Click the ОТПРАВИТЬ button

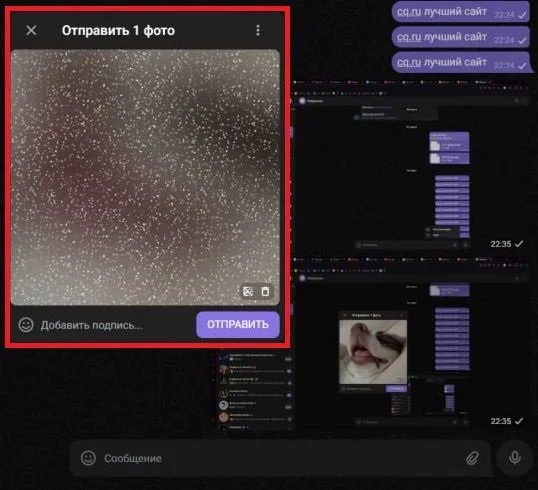[238, 325]
